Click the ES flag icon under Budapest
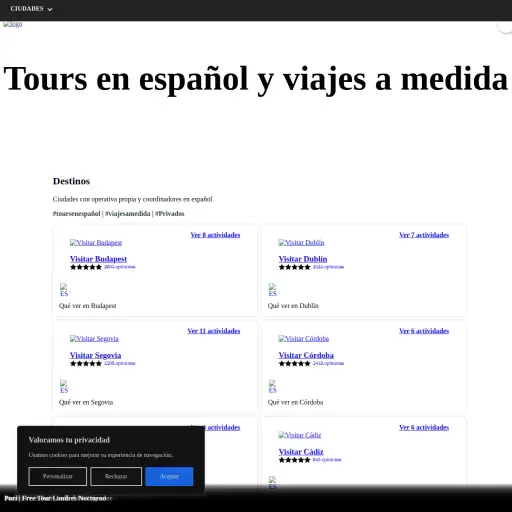 [64, 290]
